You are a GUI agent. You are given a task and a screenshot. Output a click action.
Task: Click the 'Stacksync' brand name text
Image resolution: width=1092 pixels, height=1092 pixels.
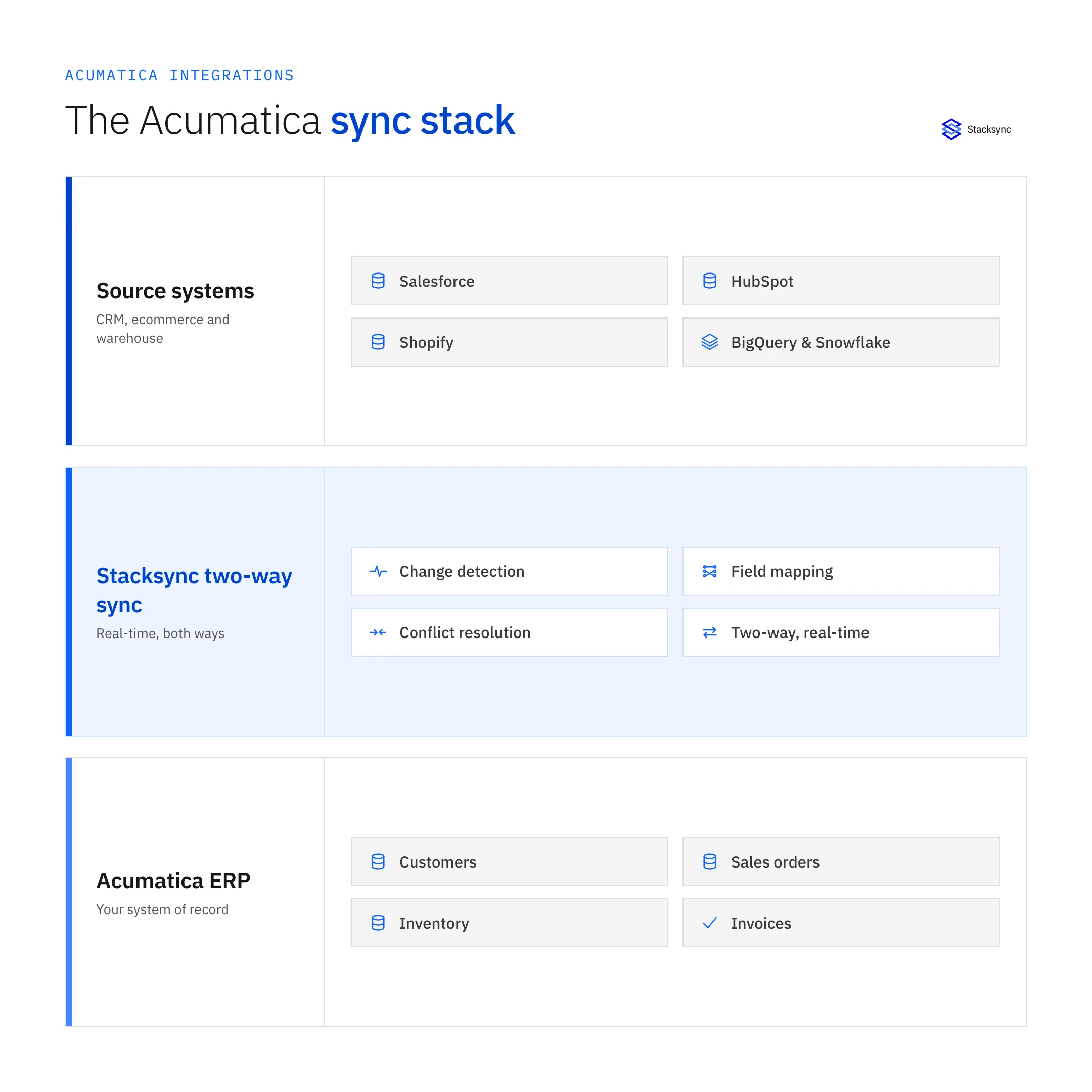click(988, 129)
